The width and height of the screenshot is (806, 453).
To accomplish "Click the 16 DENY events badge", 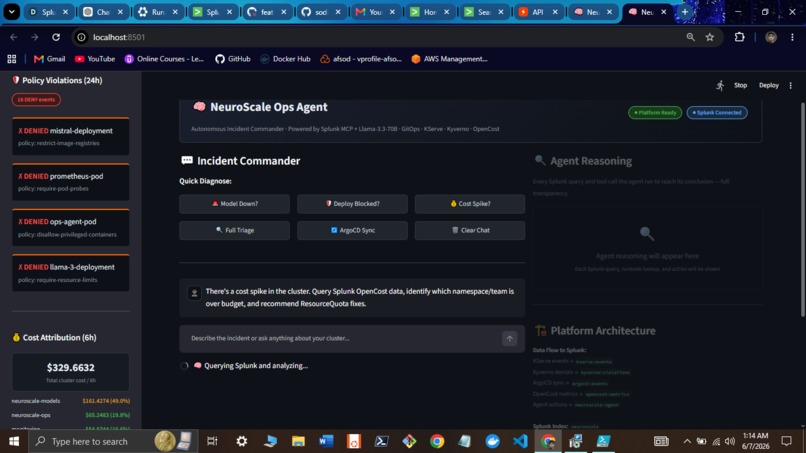I will (36, 100).
